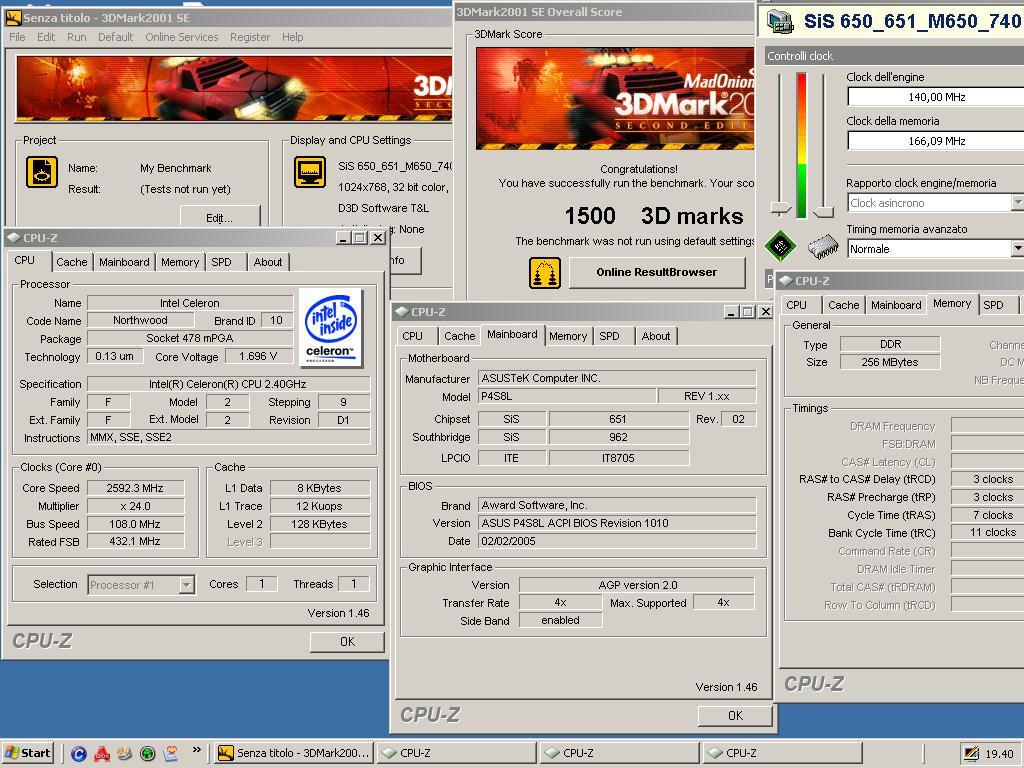The width and height of the screenshot is (1024, 768).
Task: Open the Help menu in 3DMark2001
Action: pos(293,37)
